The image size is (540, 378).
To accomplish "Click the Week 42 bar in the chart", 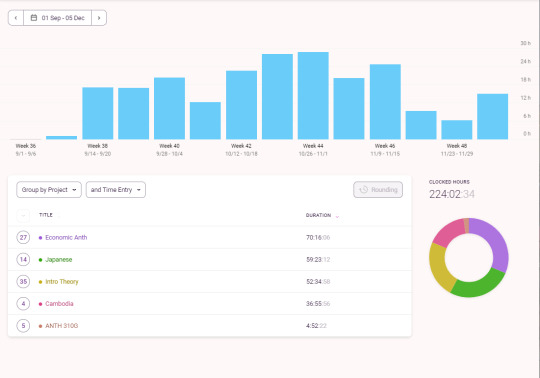I will click(241, 105).
